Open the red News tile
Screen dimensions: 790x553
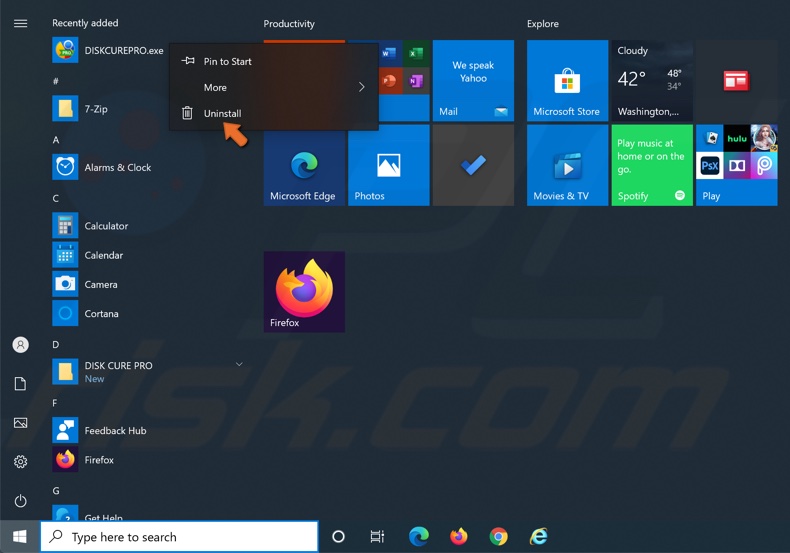736,81
